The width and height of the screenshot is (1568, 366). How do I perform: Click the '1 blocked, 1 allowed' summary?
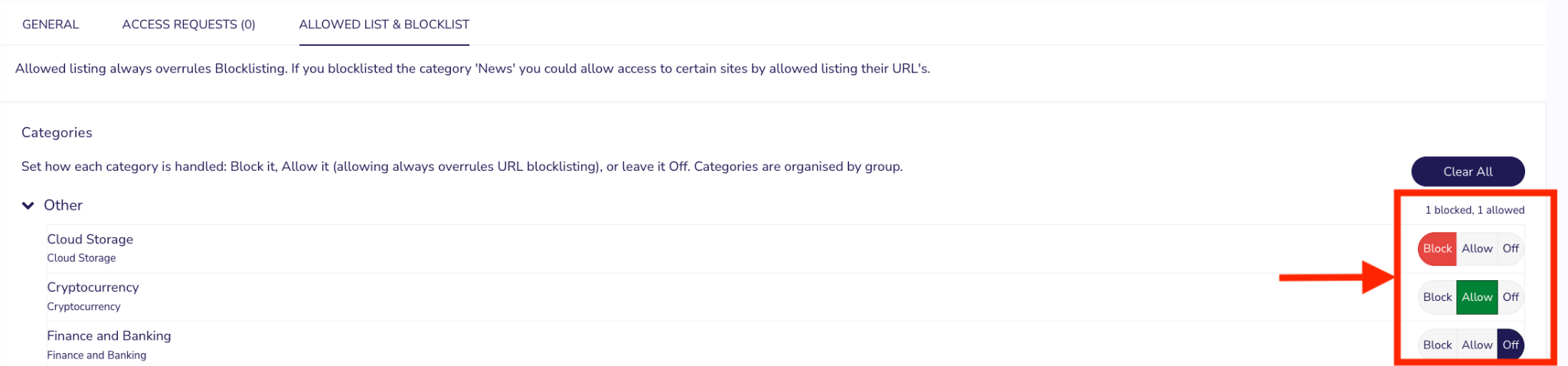(x=1475, y=210)
